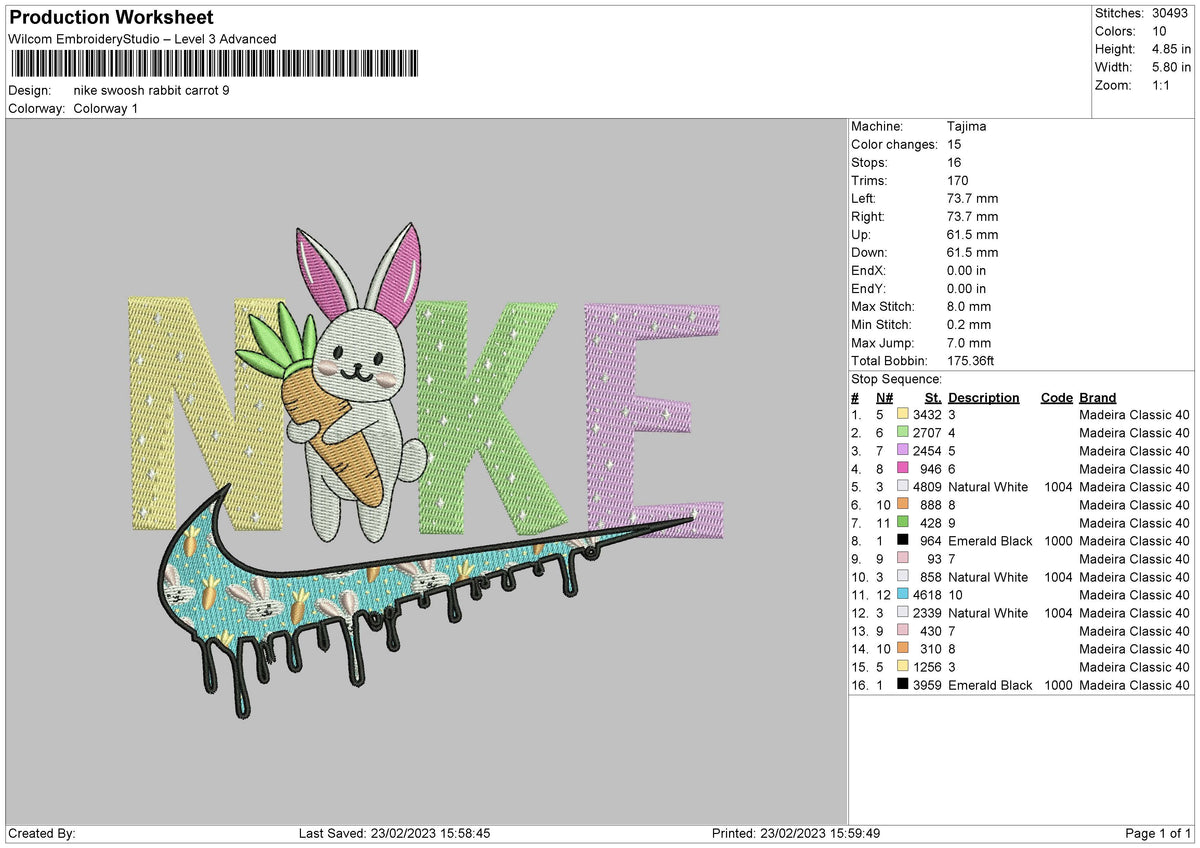Image resolution: width=1200 pixels, height=848 pixels.
Task: Click the St. column header
Action: coord(932,397)
